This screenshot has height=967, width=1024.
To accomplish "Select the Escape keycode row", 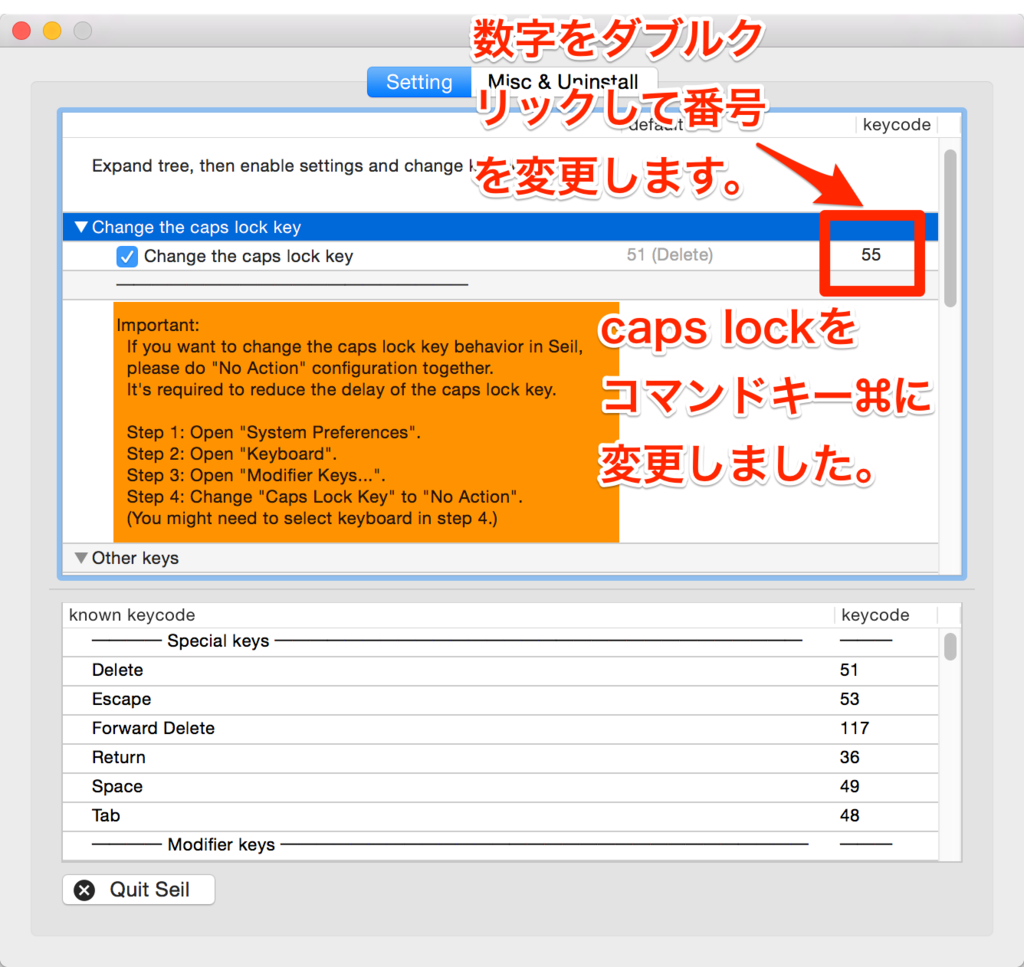I will tap(500, 699).
